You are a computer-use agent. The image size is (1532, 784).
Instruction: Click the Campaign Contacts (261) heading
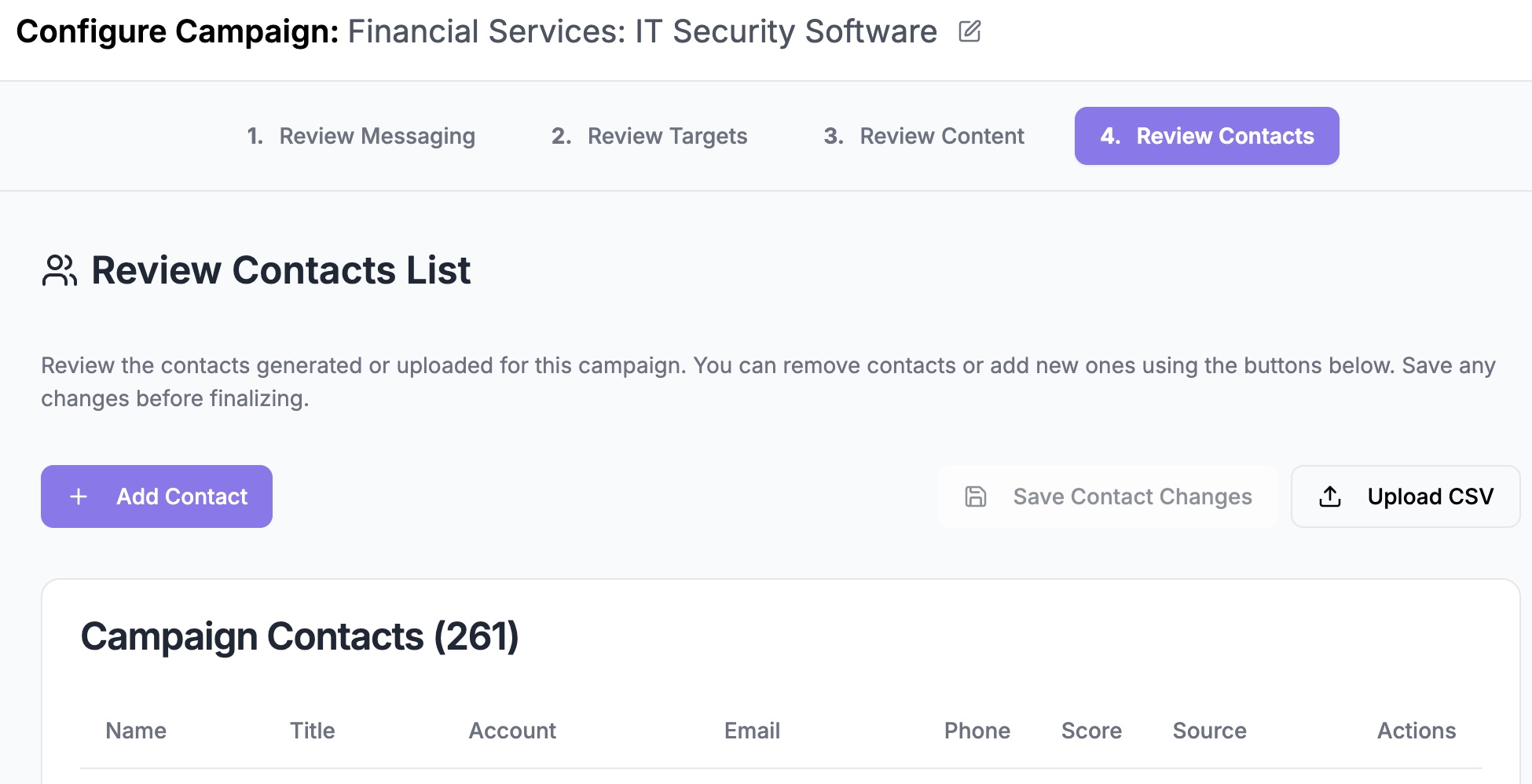pos(299,636)
